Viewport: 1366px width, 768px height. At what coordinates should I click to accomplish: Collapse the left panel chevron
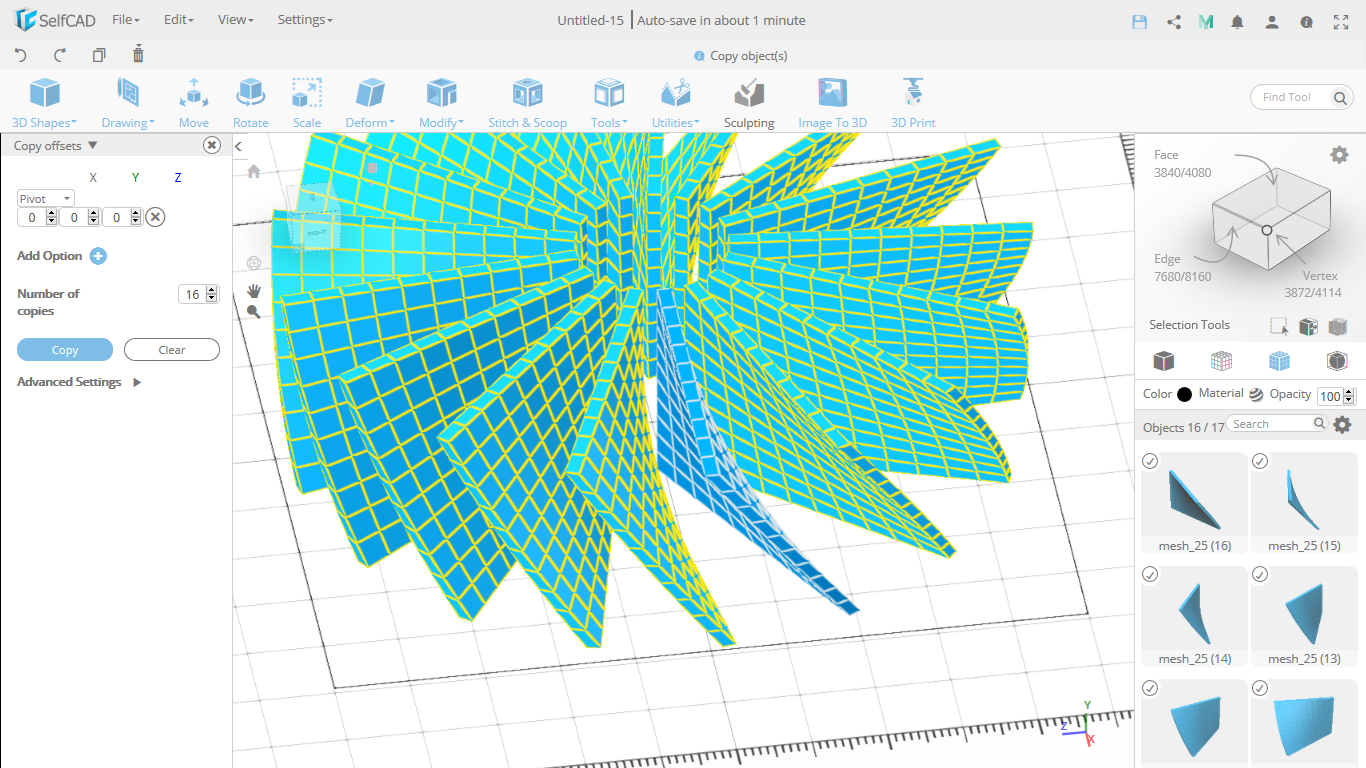tap(238, 147)
